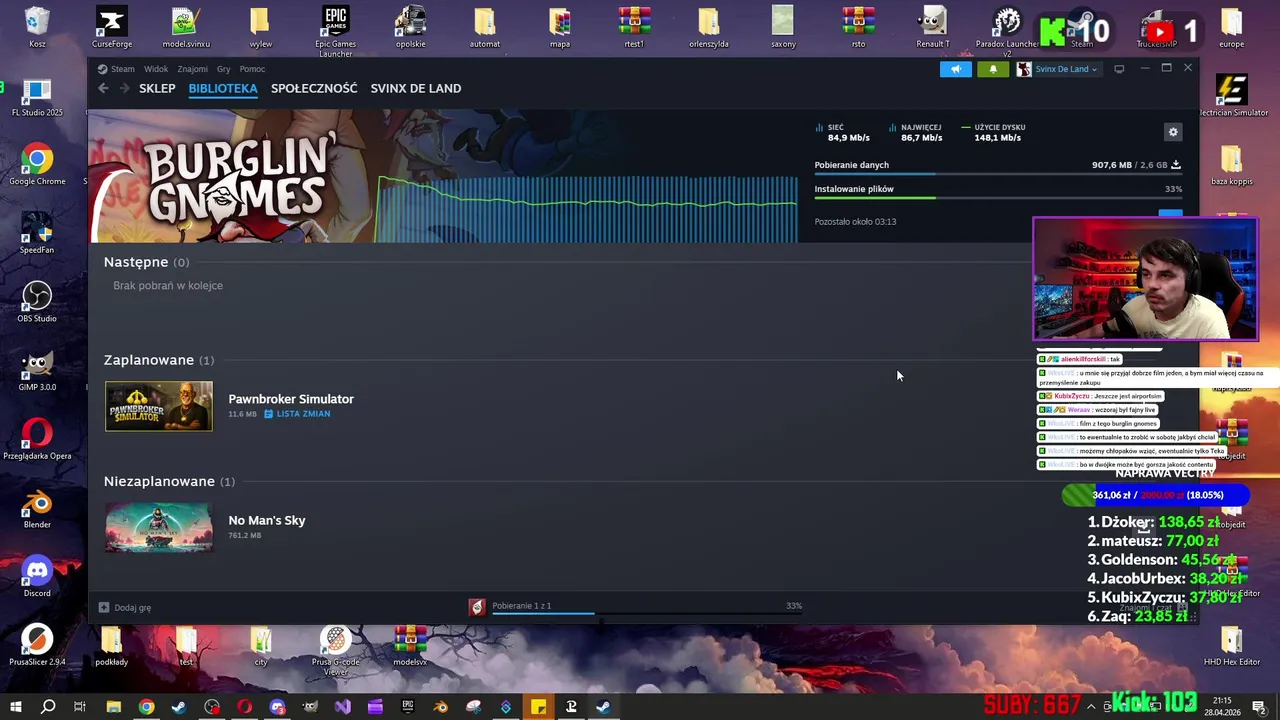Open Prusa G-code Viewer desktop icon

335,649
